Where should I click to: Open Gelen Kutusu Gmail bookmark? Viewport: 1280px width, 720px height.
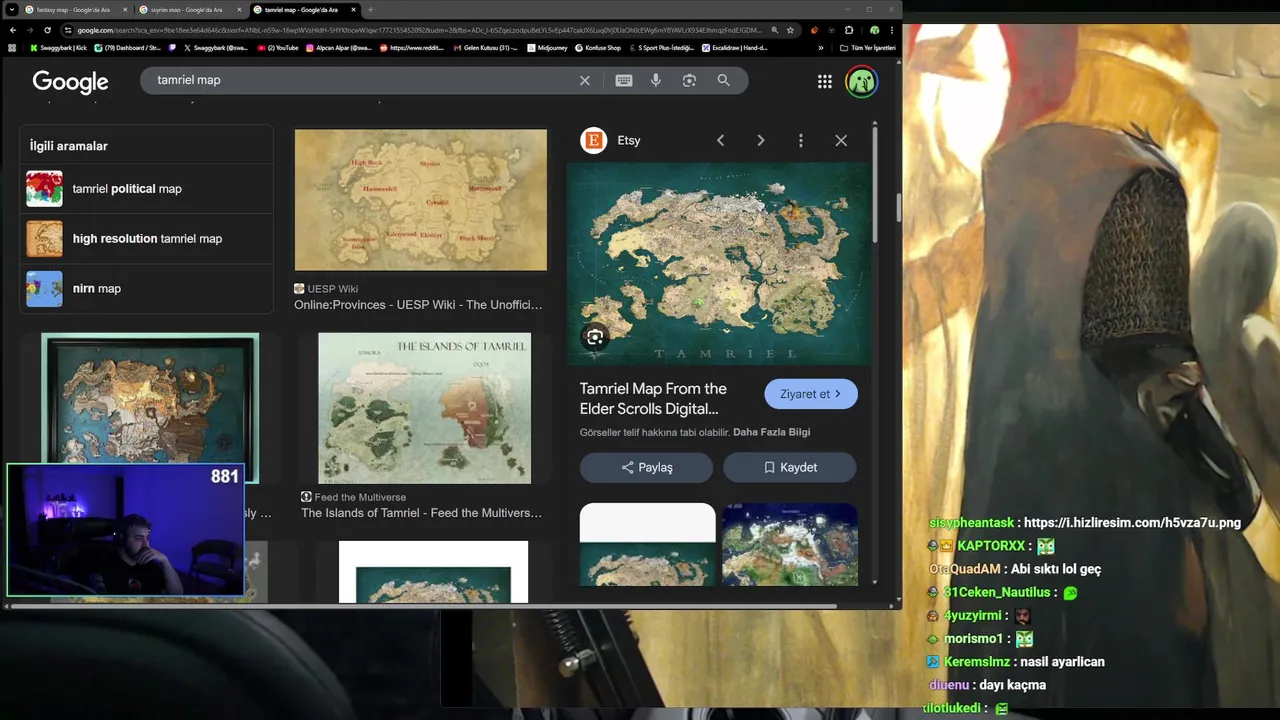[x=485, y=48]
